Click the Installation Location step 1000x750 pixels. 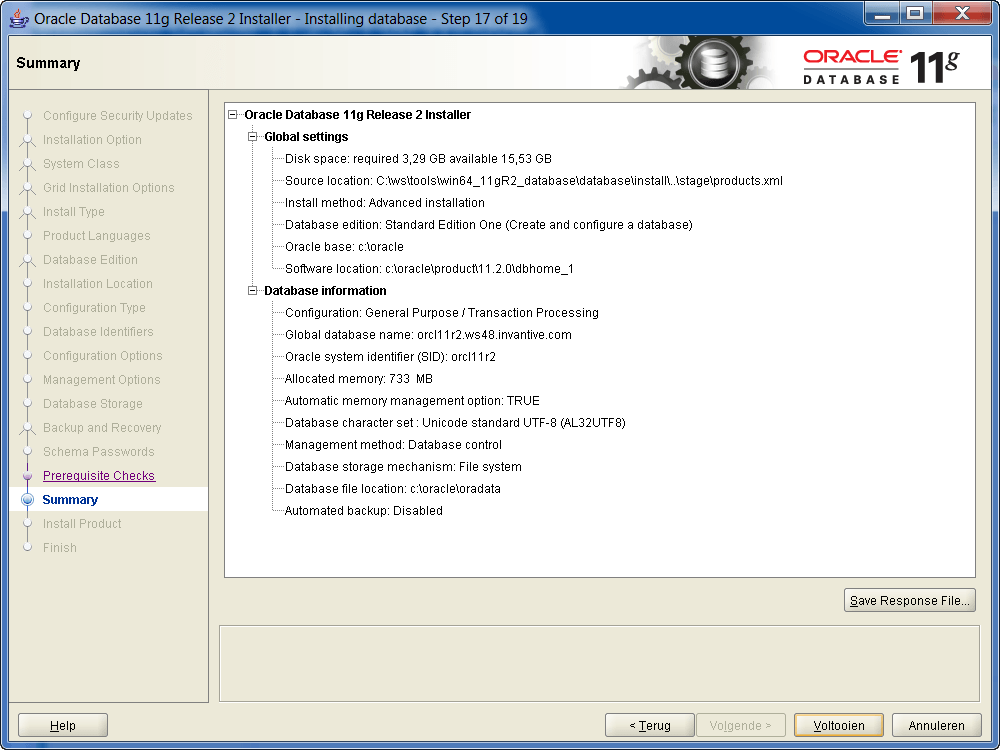pyautogui.click(x=98, y=284)
